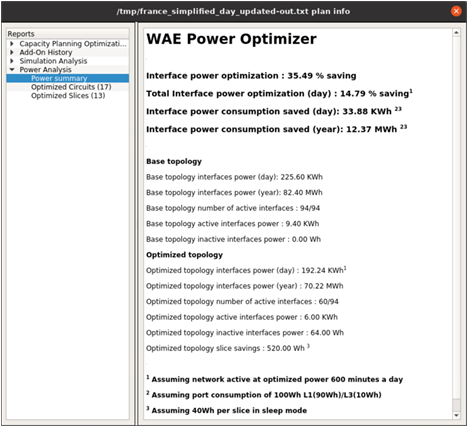Click Base topology interfaces power (year) line

(x=234, y=193)
